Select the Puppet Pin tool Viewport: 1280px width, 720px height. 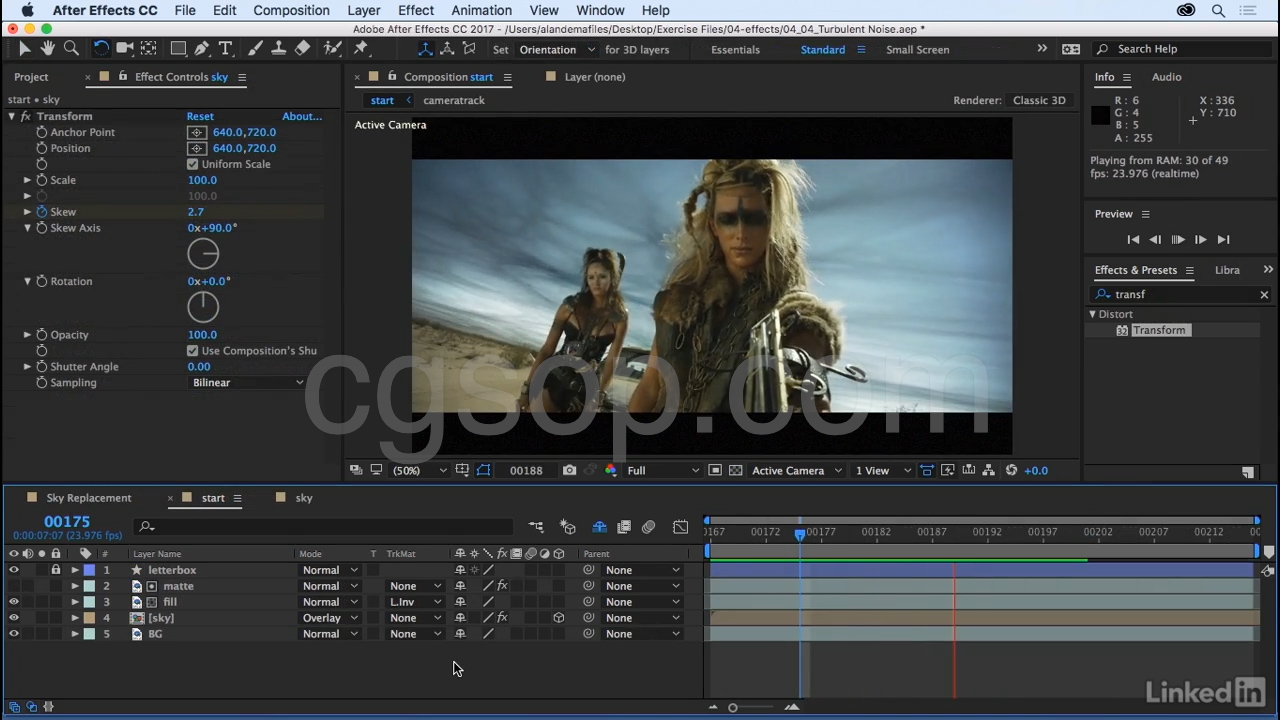point(361,48)
